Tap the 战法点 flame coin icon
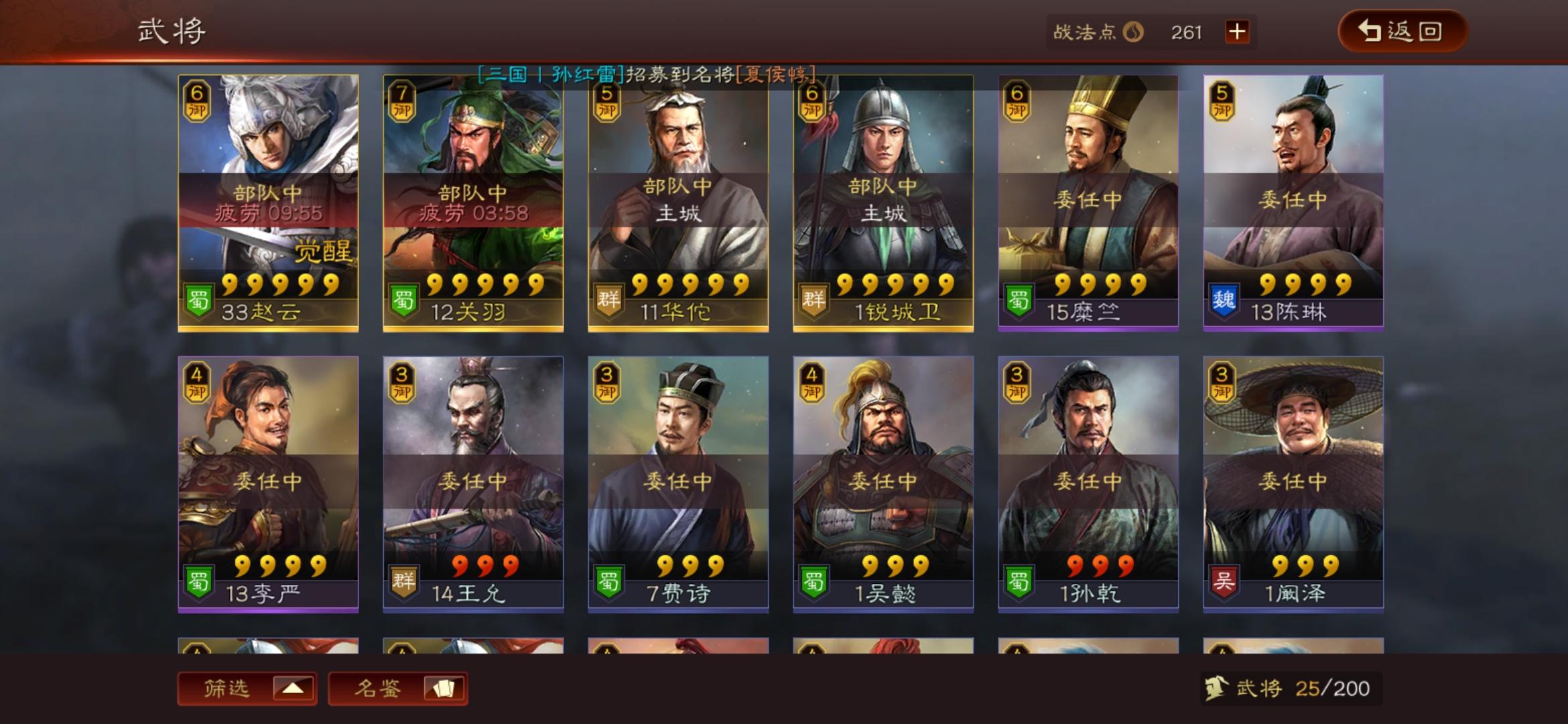Image resolution: width=1568 pixels, height=724 pixels. pos(1133,32)
